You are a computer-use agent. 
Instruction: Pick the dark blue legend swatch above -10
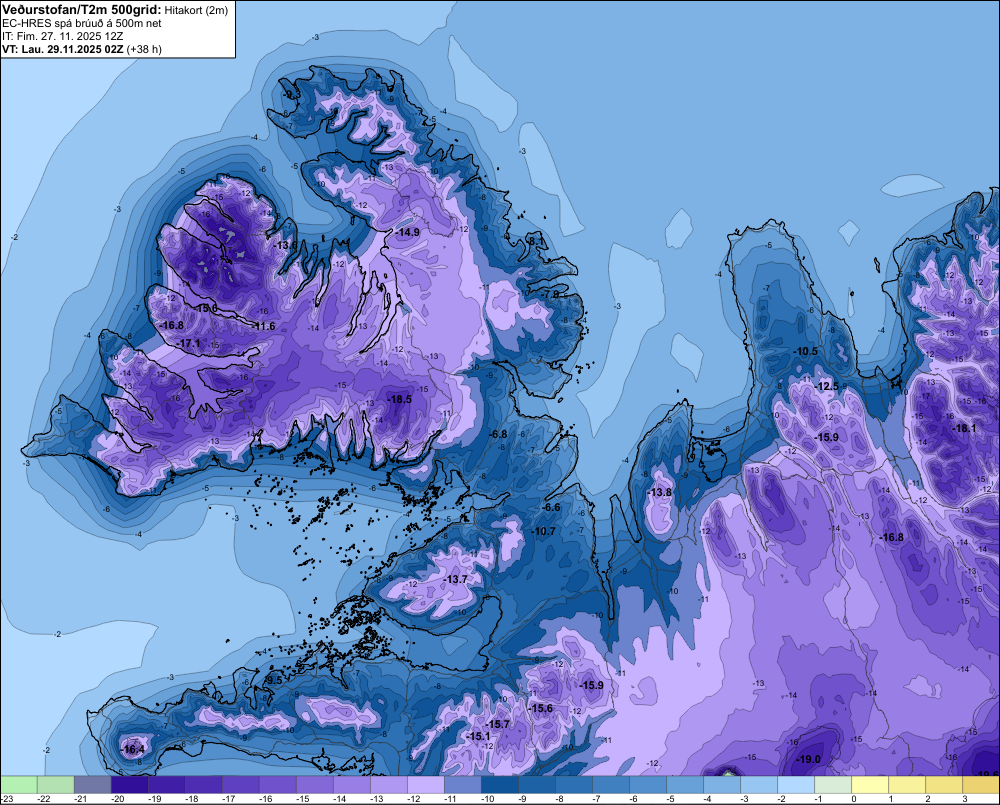click(500, 785)
